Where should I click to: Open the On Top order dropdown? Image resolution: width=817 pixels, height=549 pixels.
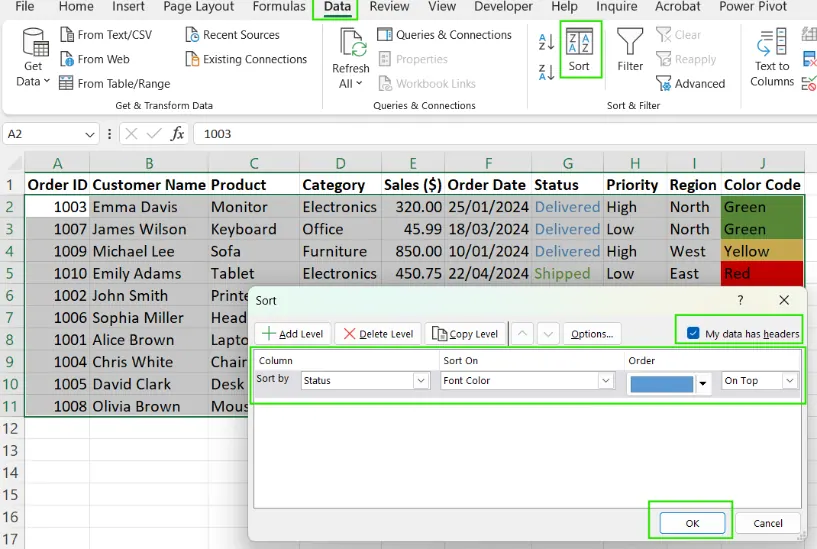[x=790, y=381]
